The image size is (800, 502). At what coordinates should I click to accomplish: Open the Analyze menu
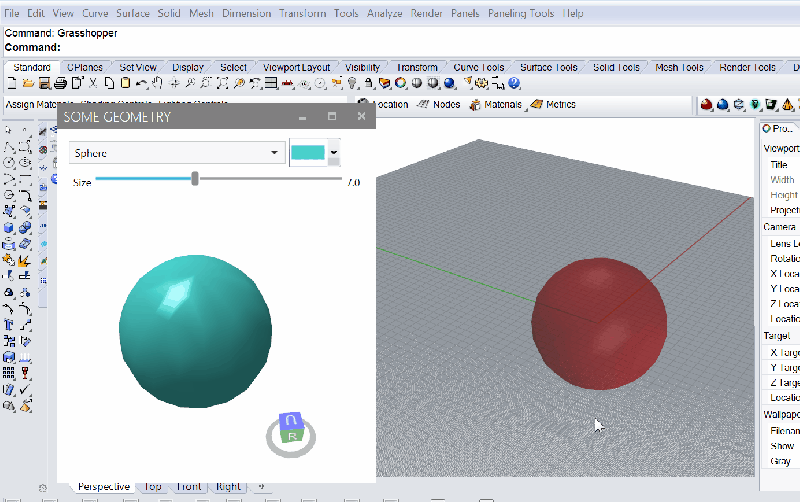point(385,13)
